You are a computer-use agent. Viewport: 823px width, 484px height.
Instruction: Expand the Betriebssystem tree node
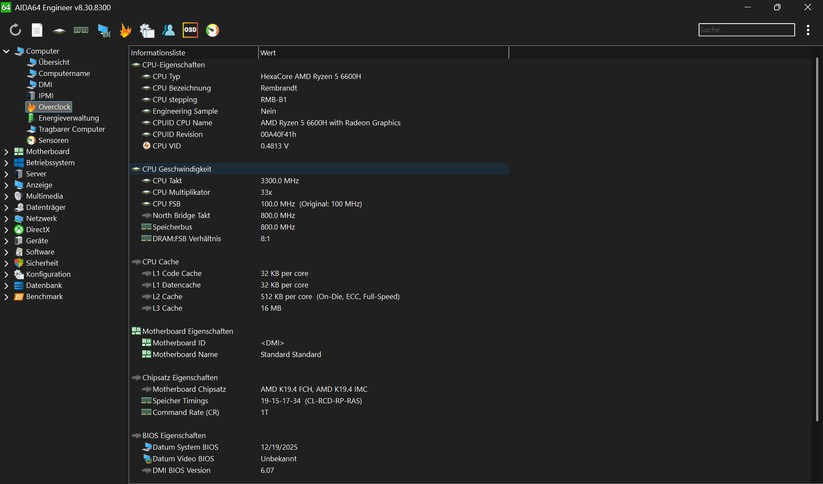[x=6, y=163]
